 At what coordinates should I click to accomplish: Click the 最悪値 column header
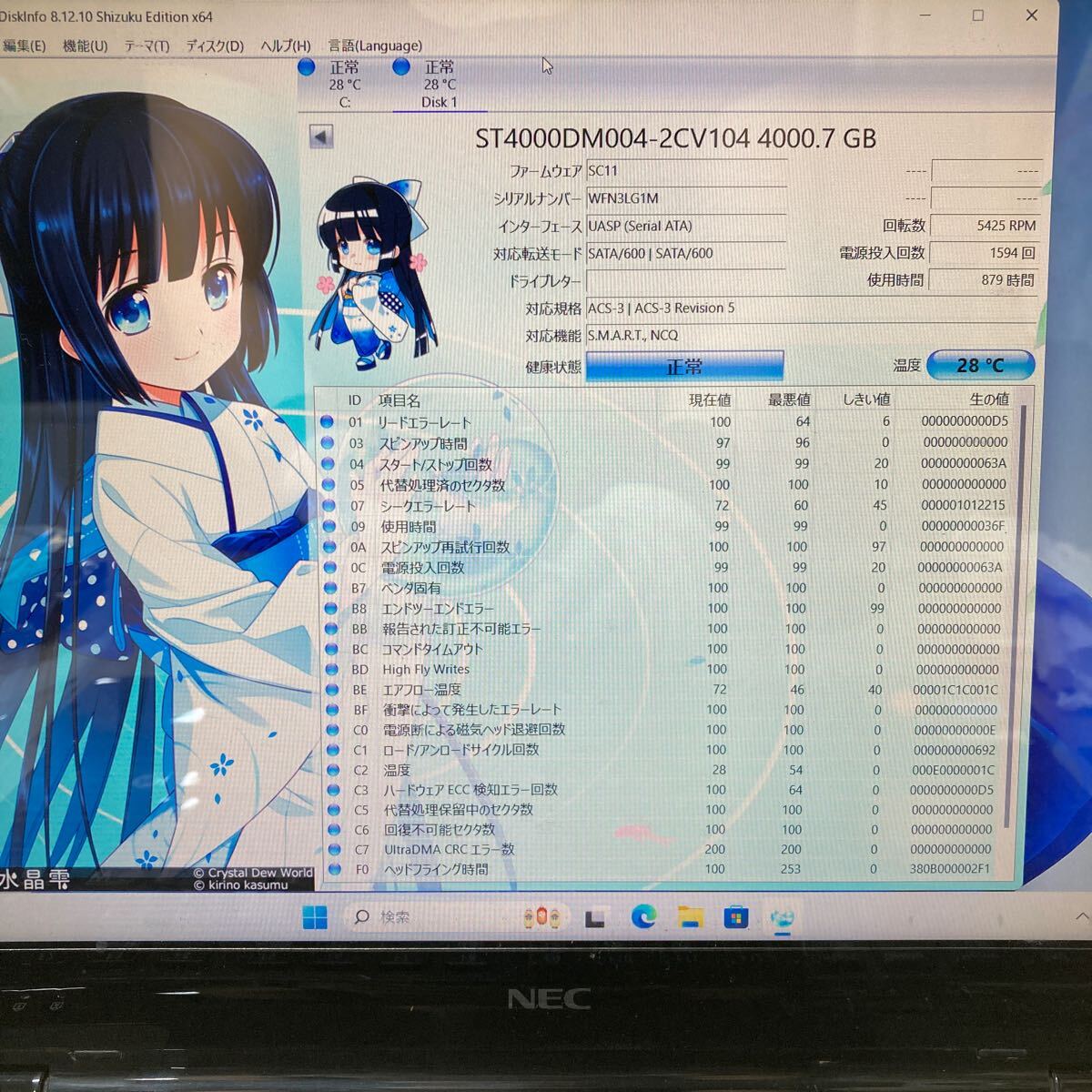789,399
